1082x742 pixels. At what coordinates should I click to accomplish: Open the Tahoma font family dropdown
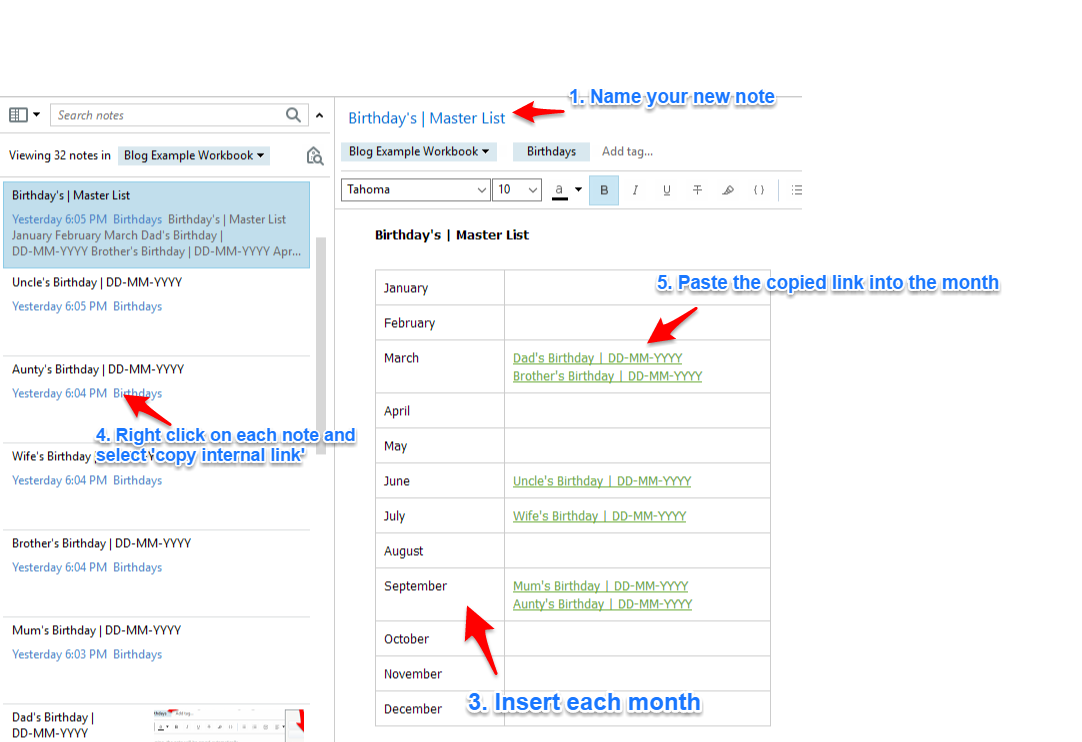[415, 190]
